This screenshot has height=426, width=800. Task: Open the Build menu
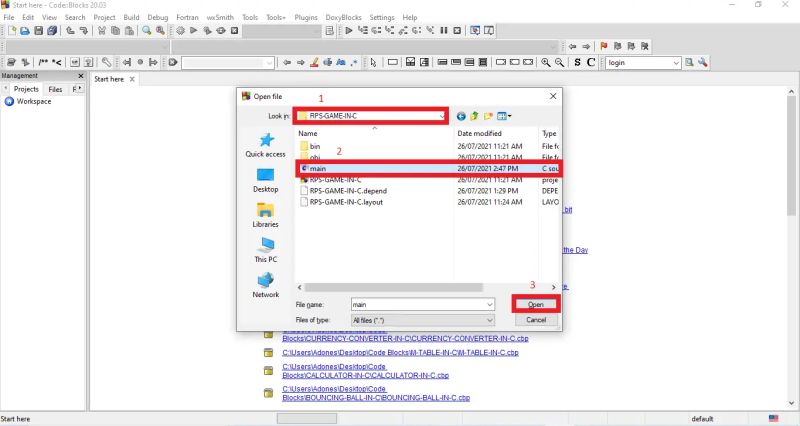click(x=131, y=17)
